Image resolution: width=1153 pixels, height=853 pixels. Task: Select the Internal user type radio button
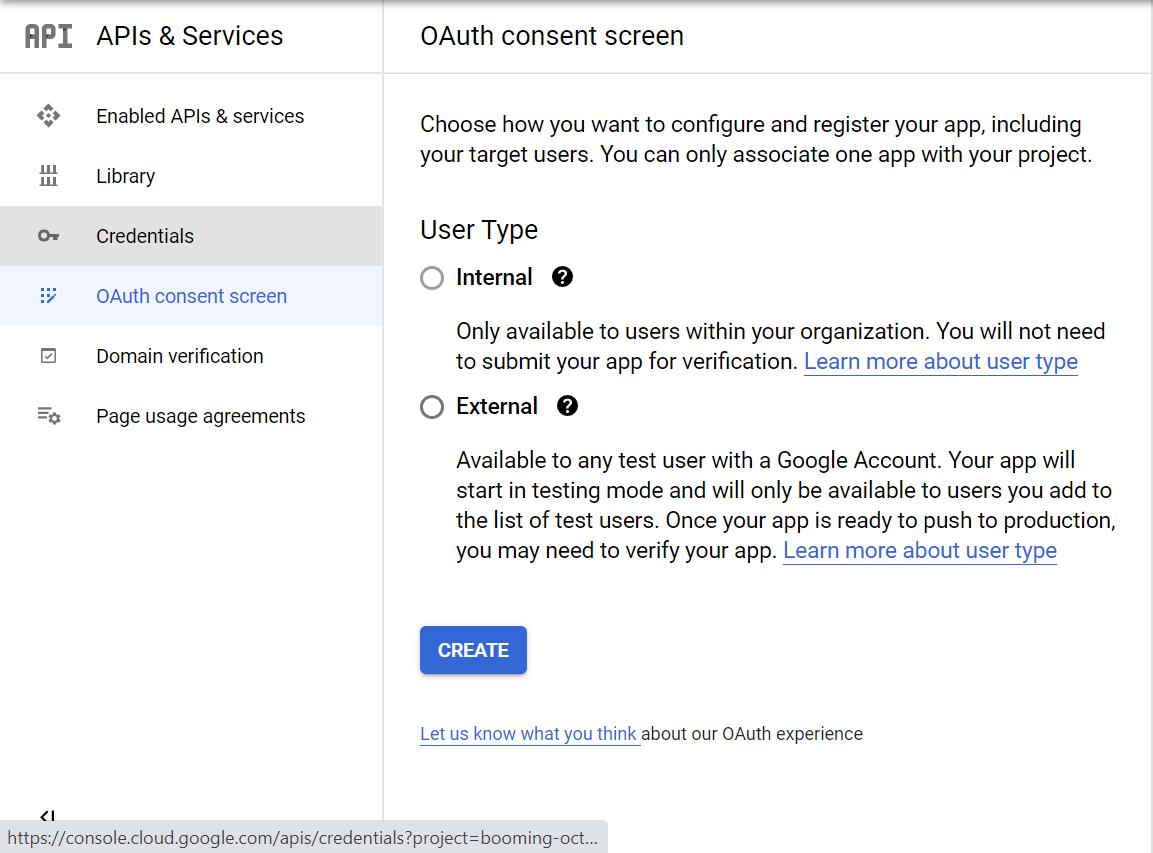(x=431, y=277)
